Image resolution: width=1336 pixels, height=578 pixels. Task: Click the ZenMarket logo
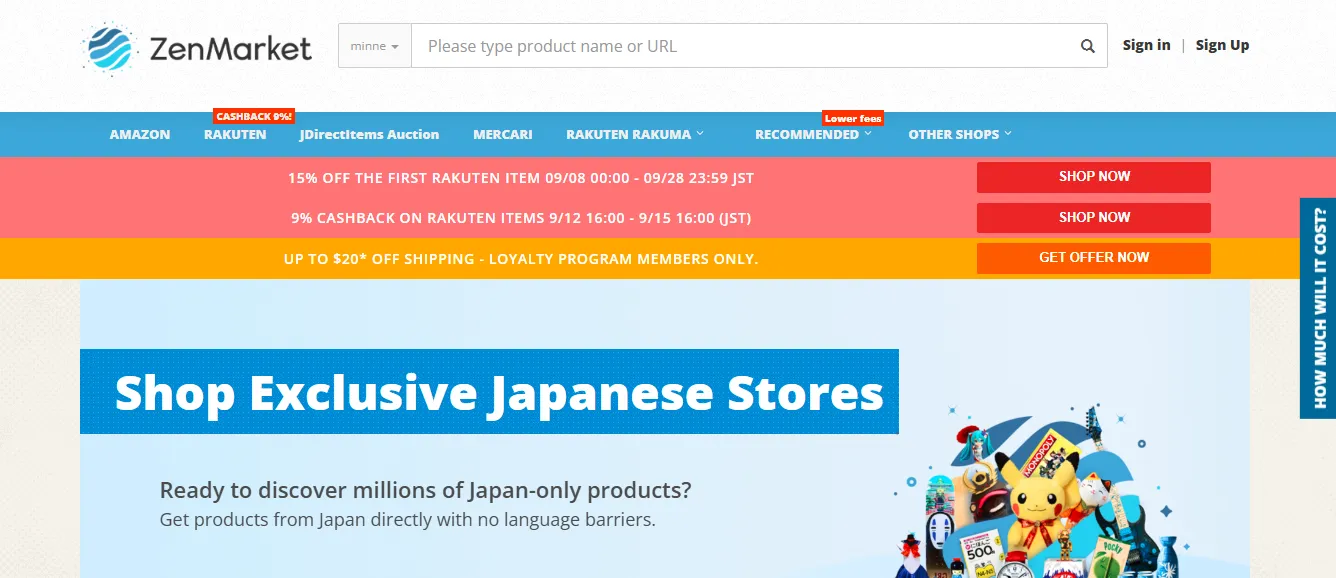(x=198, y=47)
